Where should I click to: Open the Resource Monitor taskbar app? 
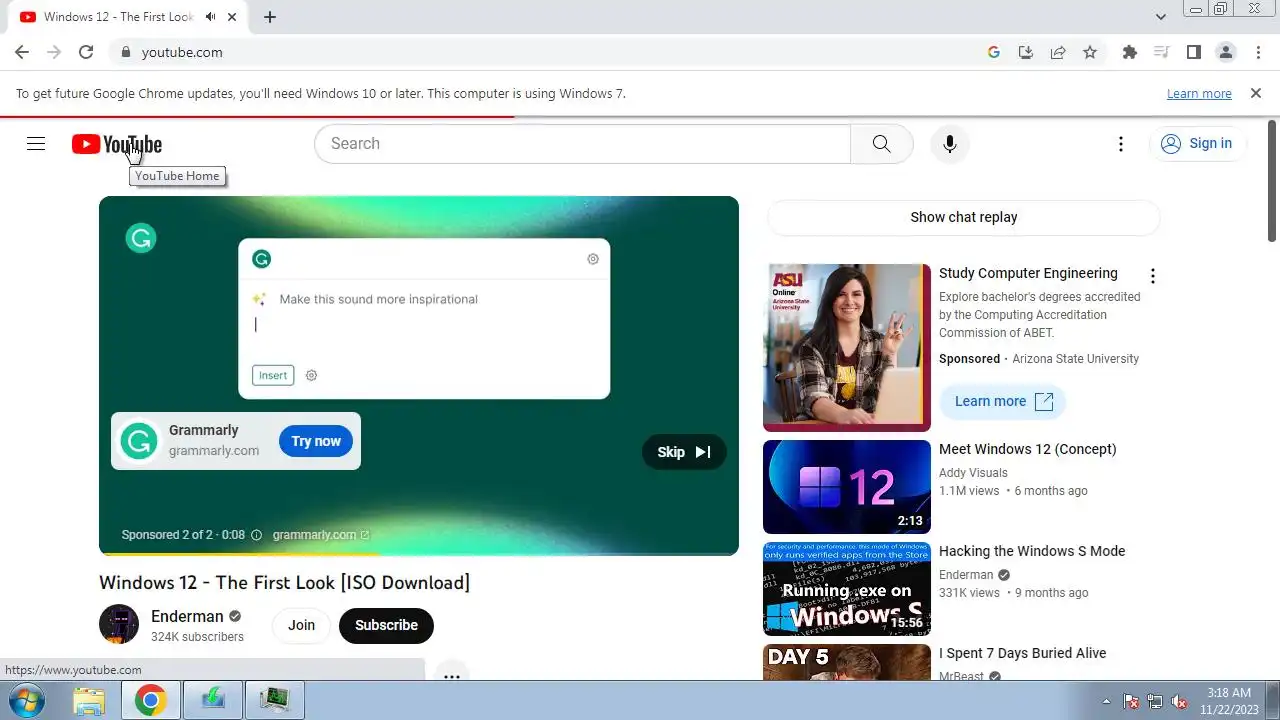[x=275, y=701]
